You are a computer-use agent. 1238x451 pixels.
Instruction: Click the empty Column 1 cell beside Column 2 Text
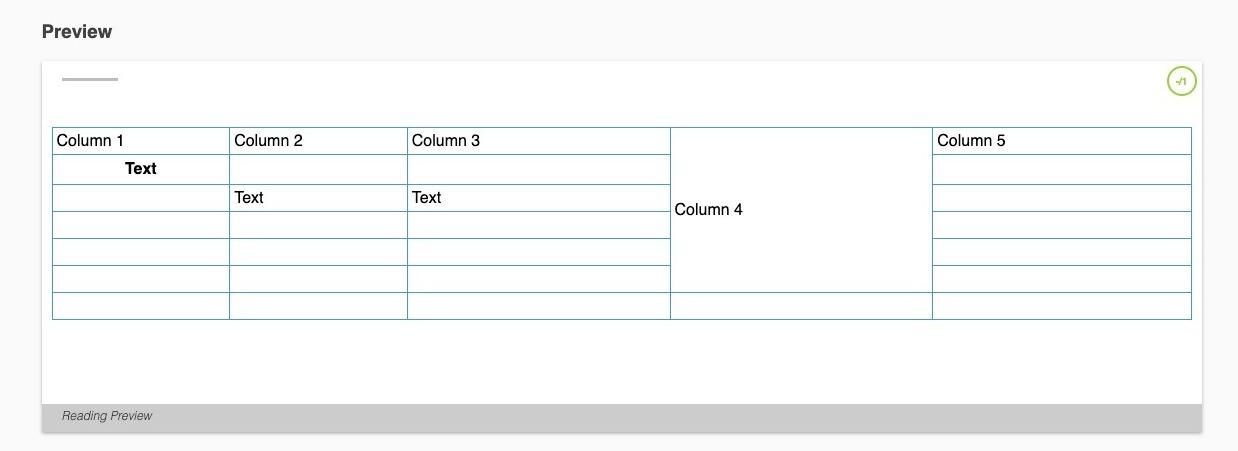click(141, 198)
